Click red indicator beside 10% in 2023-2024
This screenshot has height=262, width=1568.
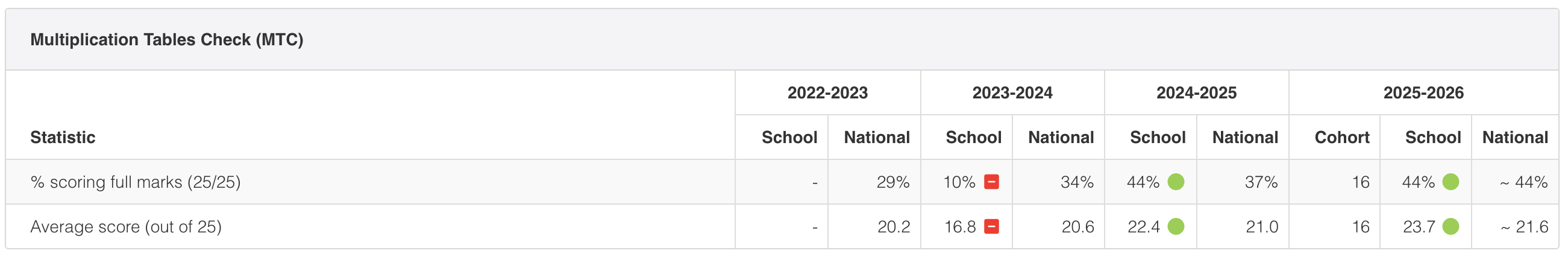(x=991, y=182)
